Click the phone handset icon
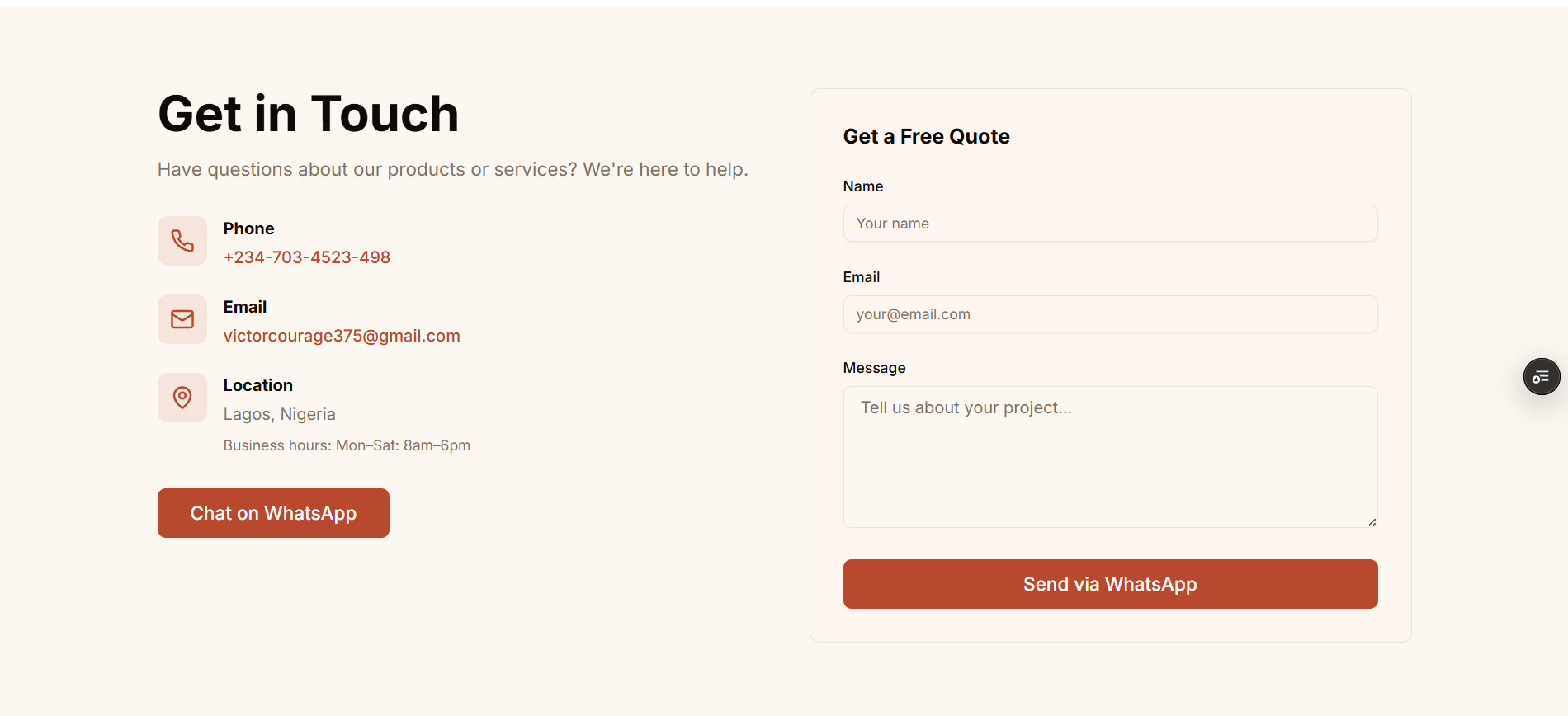Viewport: 1568px width, 716px height. pyautogui.click(x=182, y=241)
